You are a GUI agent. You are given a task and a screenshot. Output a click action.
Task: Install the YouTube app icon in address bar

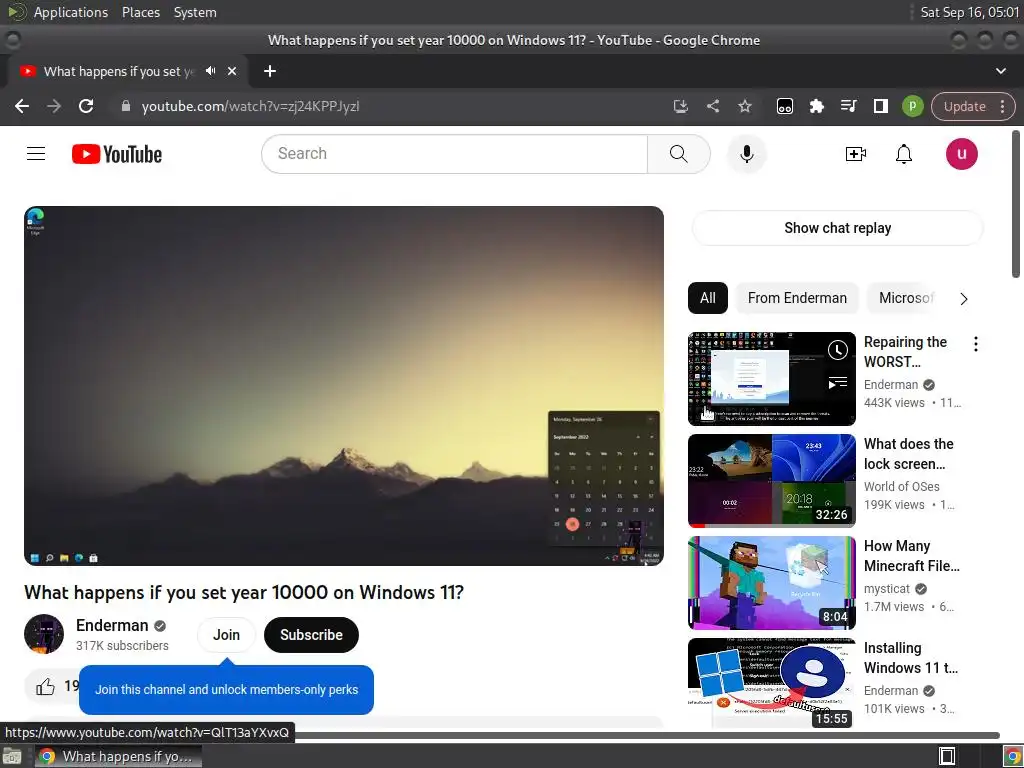(680, 106)
